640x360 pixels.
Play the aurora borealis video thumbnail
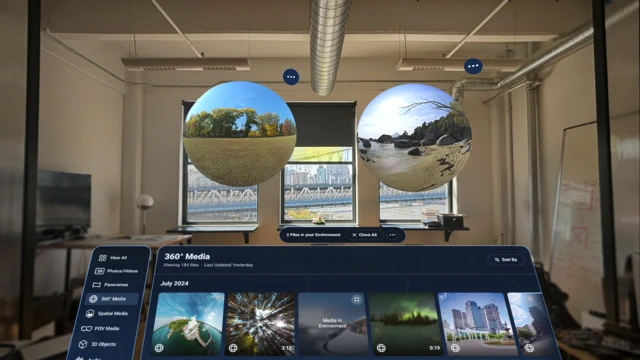(405, 323)
